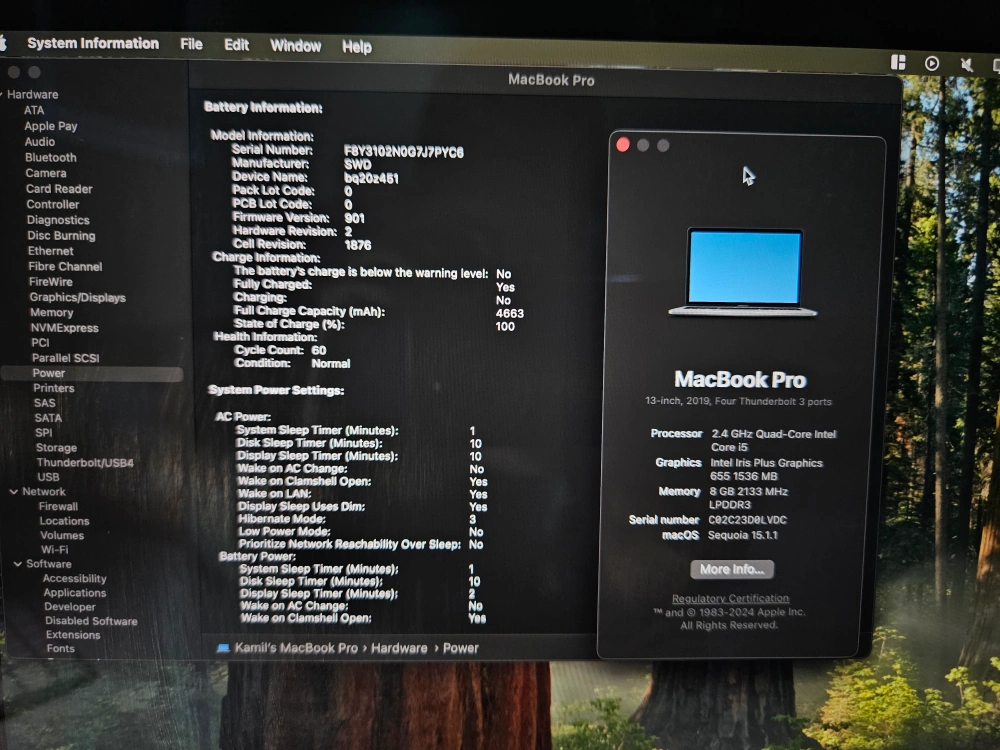This screenshot has height=750, width=1000.
Task: Open the Now Playing menu bar icon
Action: coord(932,63)
